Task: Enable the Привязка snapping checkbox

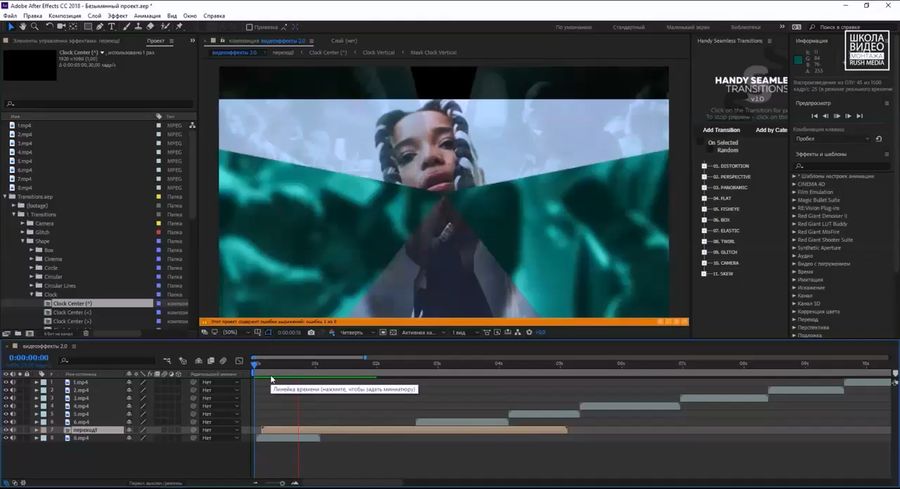Action: pos(249,27)
